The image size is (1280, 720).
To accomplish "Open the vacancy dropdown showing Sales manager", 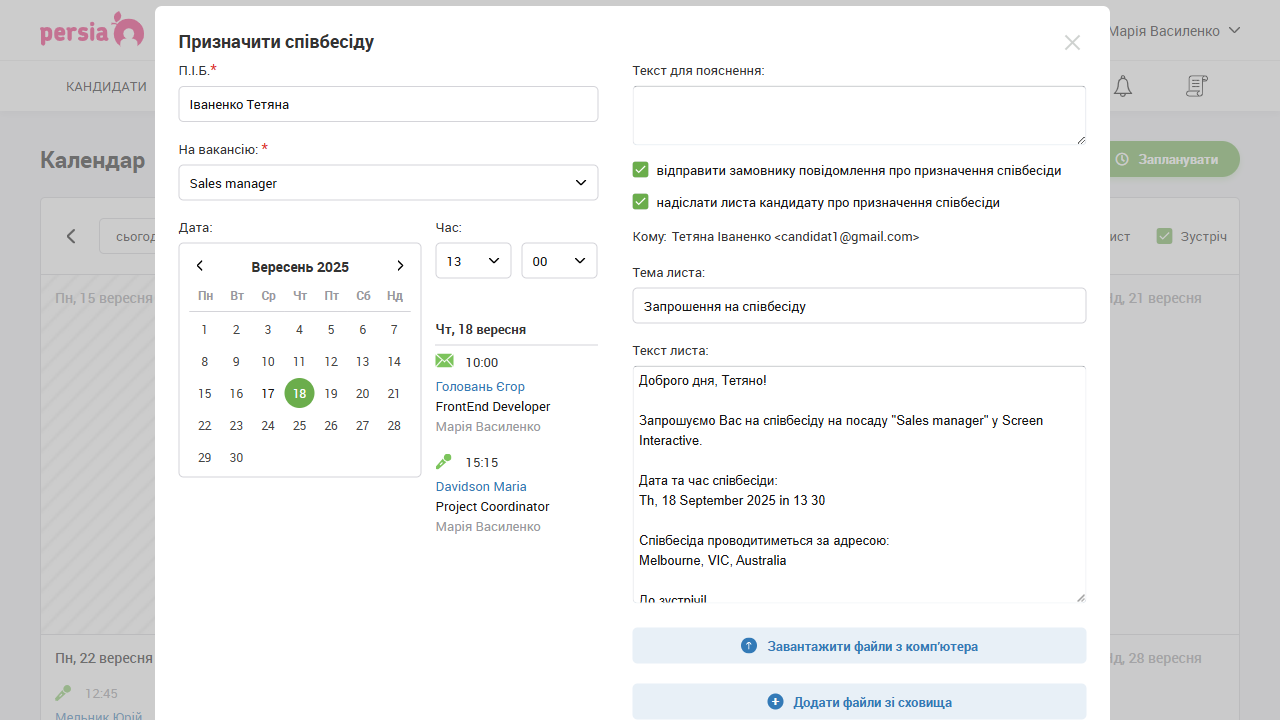I will [x=388, y=183].
